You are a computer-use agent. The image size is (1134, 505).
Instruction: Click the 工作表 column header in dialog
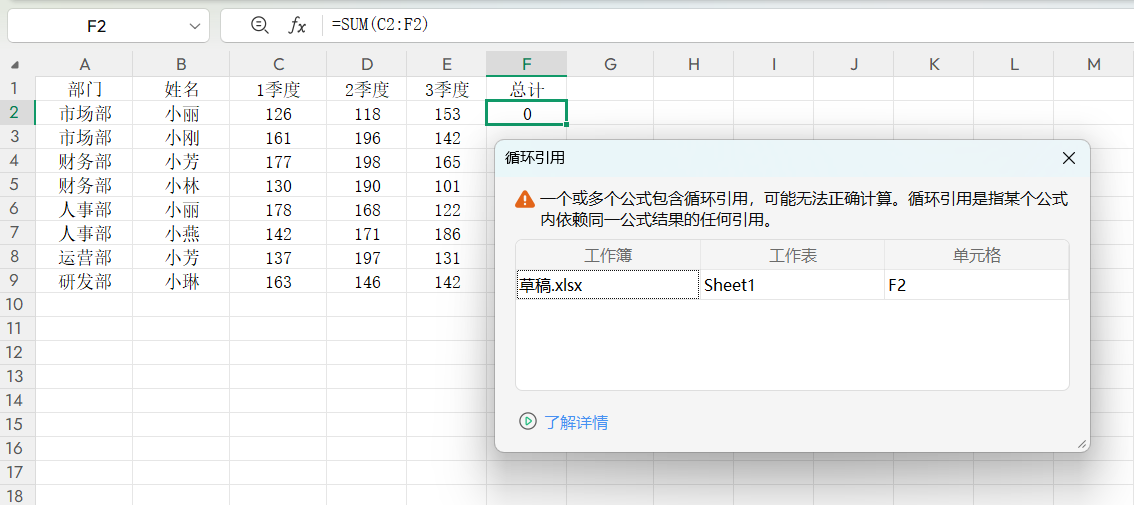point(792,255)
